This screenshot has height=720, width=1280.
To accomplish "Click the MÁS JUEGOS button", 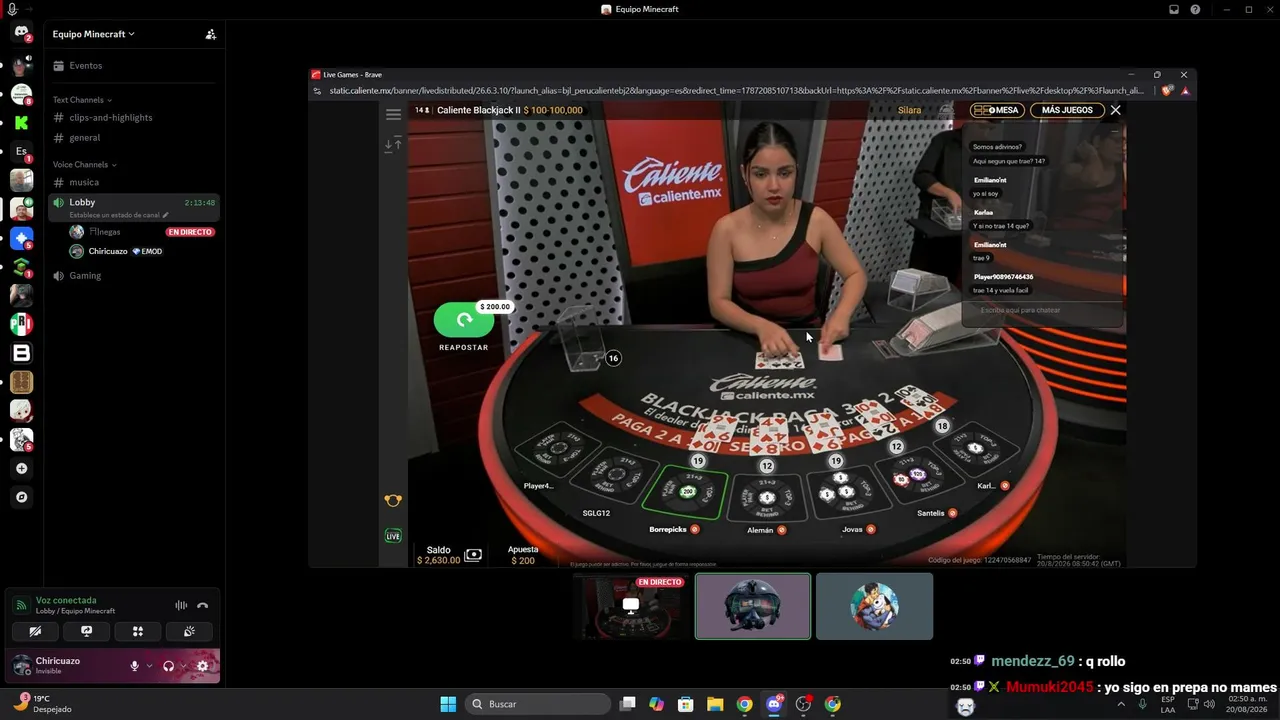I will [1067, 110].
